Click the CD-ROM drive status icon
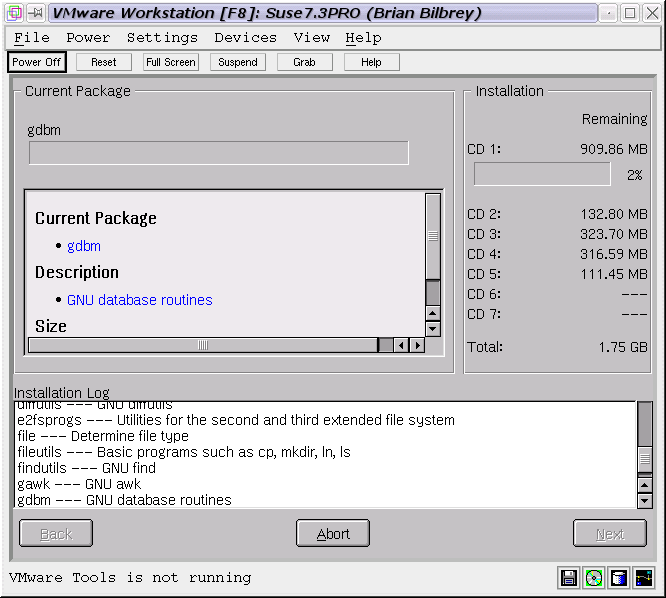This screenshot has width=666, height=598. pyautogui.click(x=594, y=578)
